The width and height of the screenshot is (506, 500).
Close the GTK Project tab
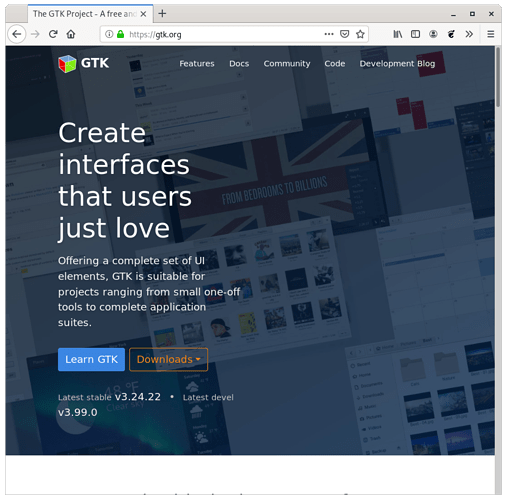tap(143, 14)
